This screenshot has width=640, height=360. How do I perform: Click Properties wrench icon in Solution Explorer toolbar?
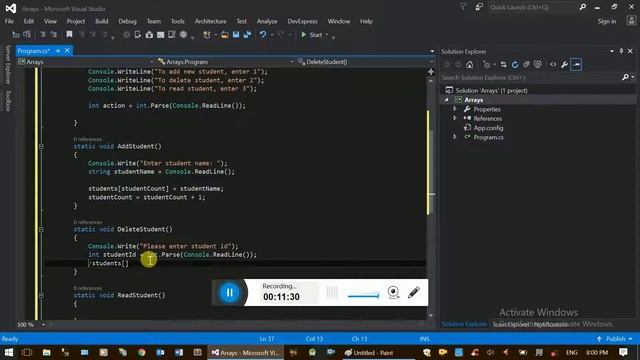[564, 64]
